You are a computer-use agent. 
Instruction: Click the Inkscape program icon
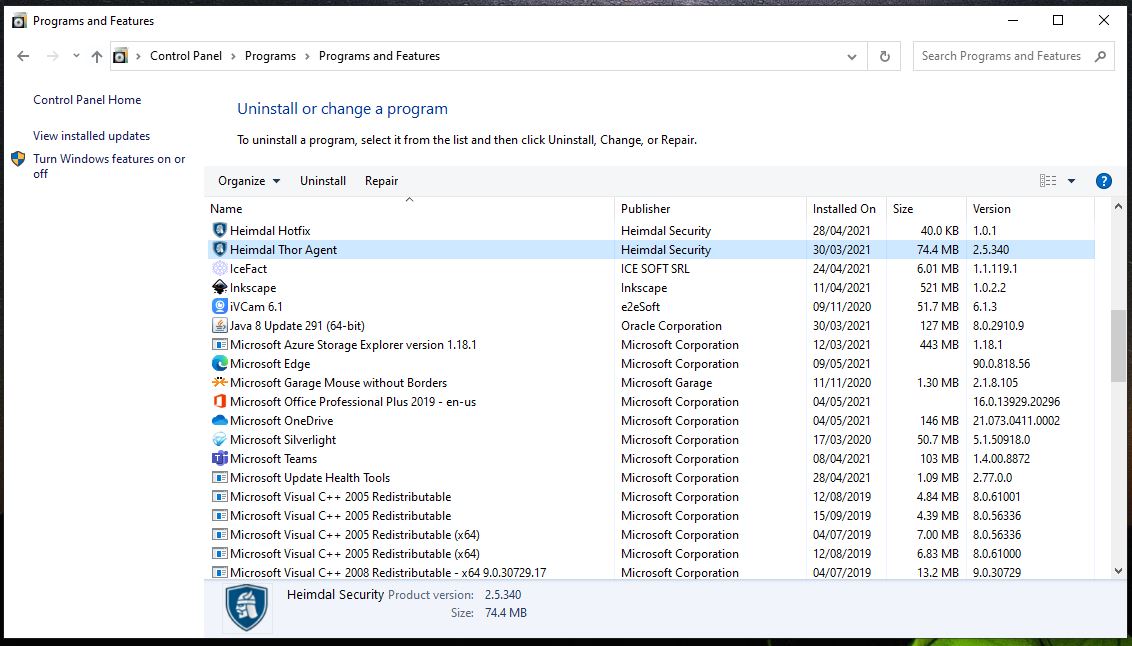[x=219, y=287]
